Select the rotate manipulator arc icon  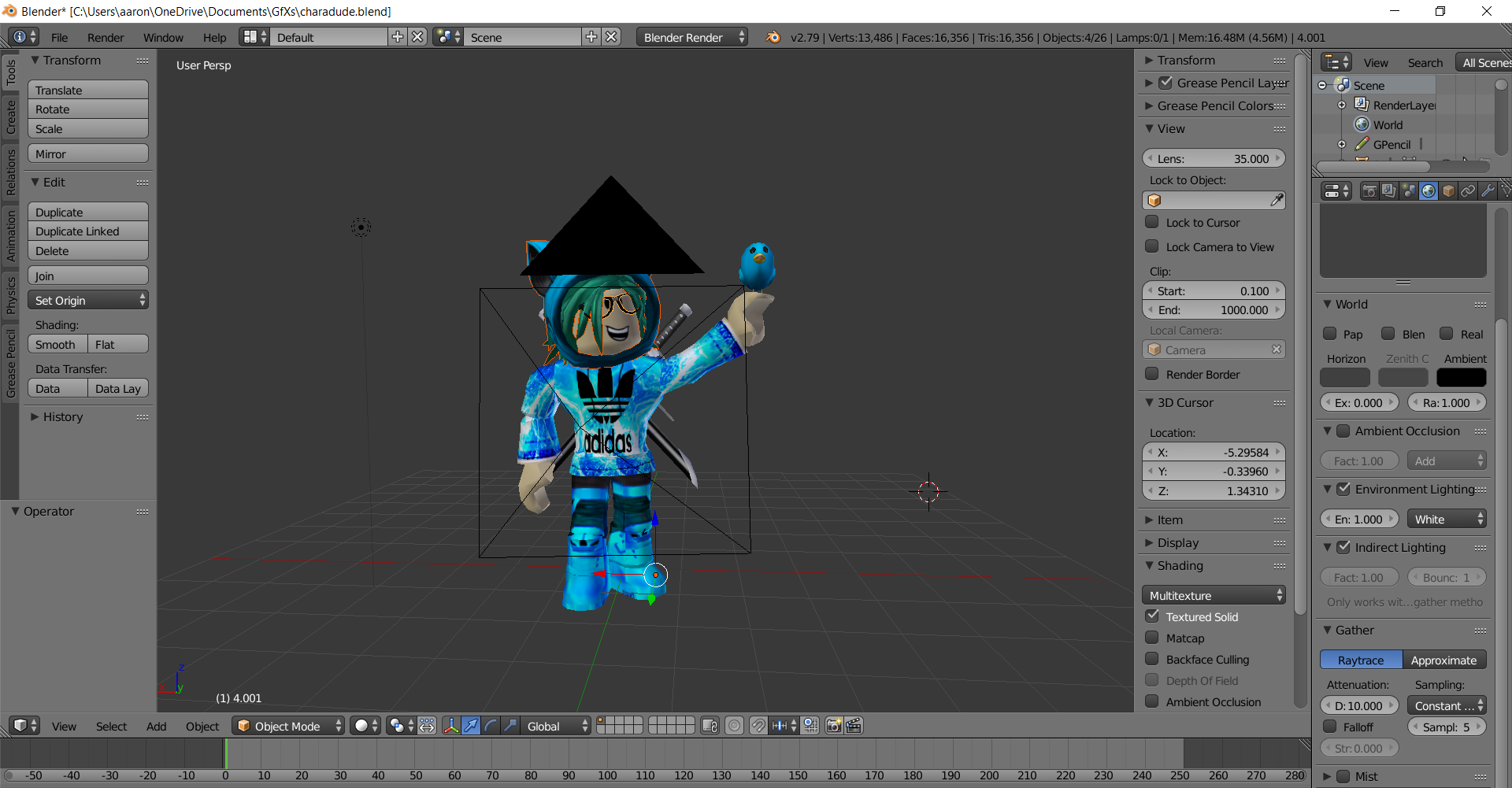click(x=491, y=725)
